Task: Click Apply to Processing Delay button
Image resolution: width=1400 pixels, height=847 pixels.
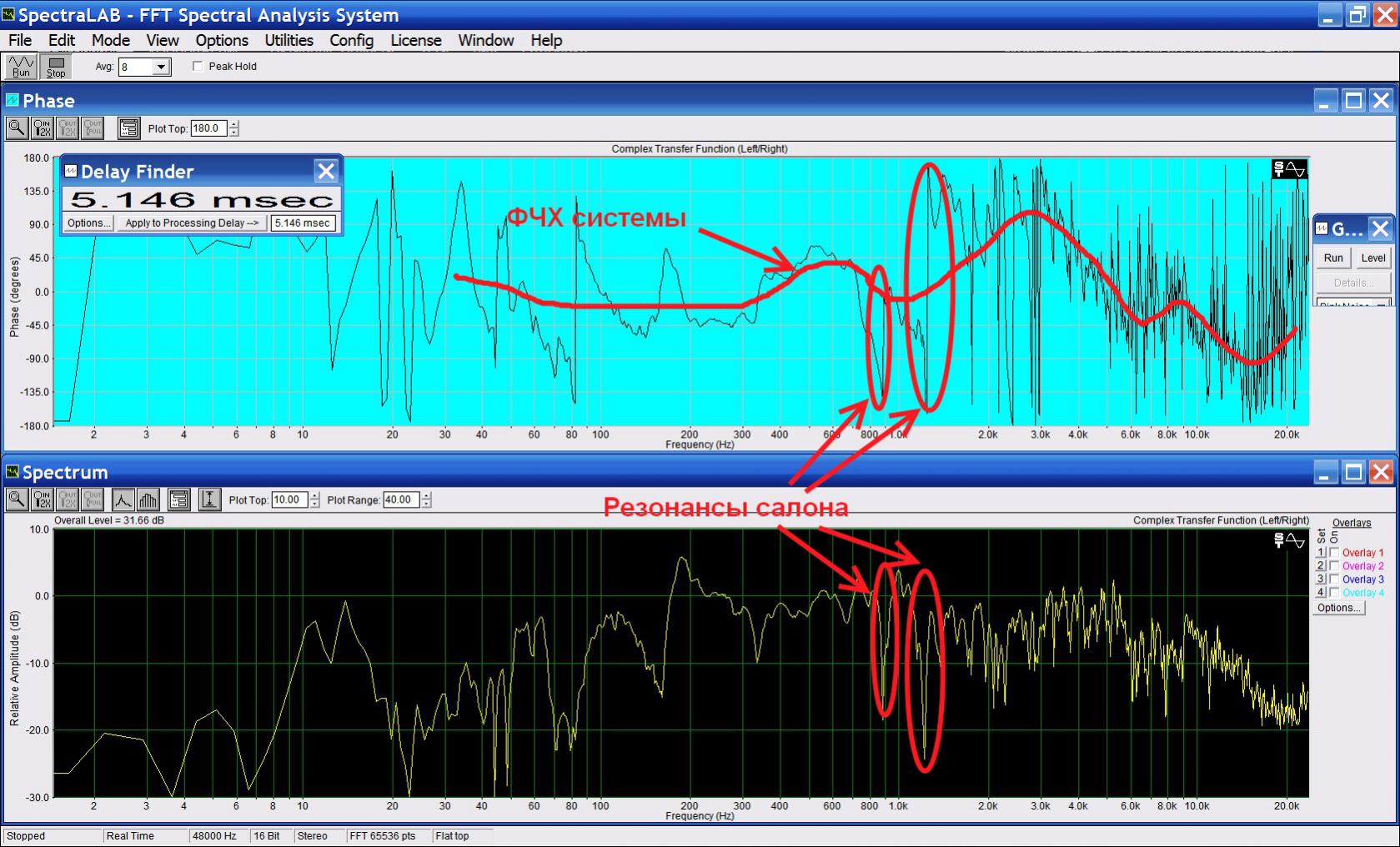Action: pyautogui.click(x=192, y=223)
